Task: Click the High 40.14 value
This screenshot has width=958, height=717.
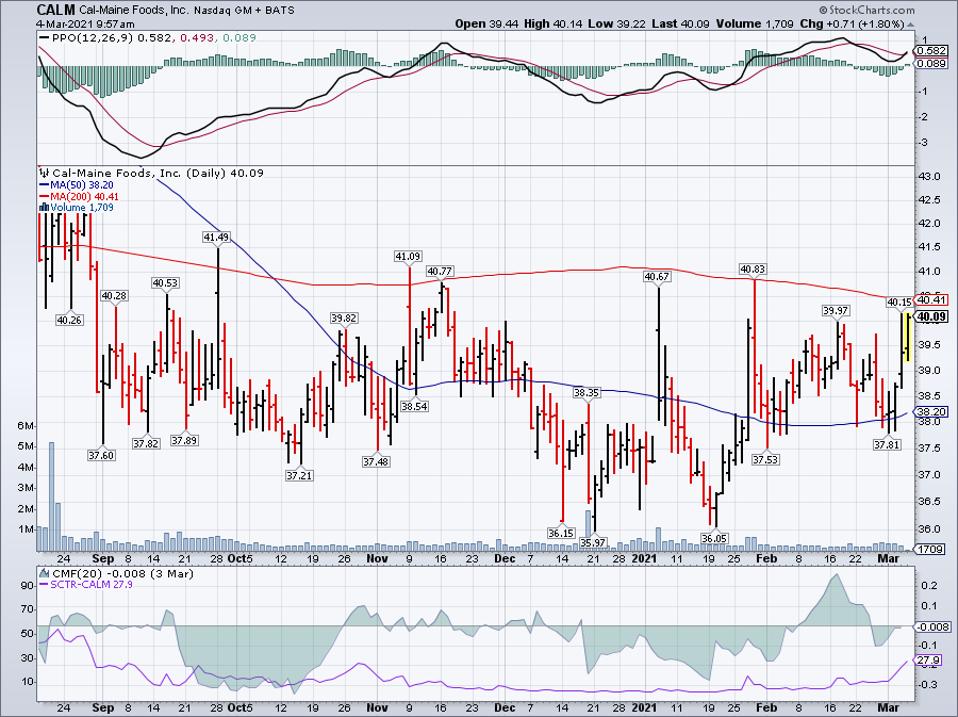Action: [x=554, y=24]
